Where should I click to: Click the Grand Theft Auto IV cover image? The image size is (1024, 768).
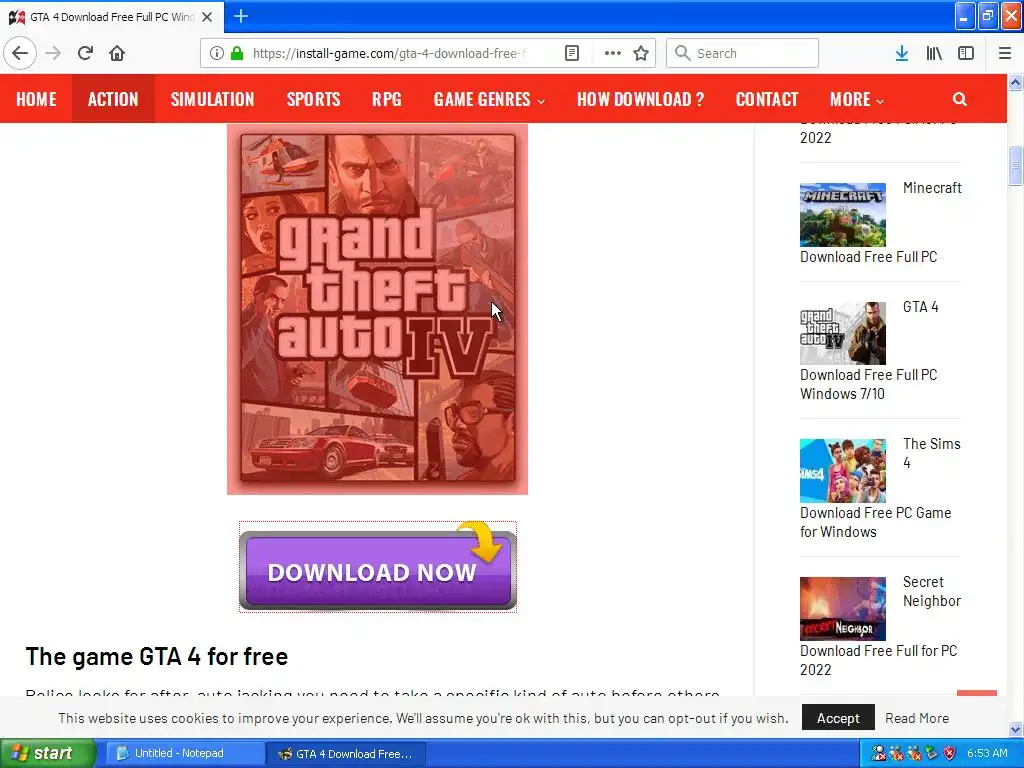(377, 309)
